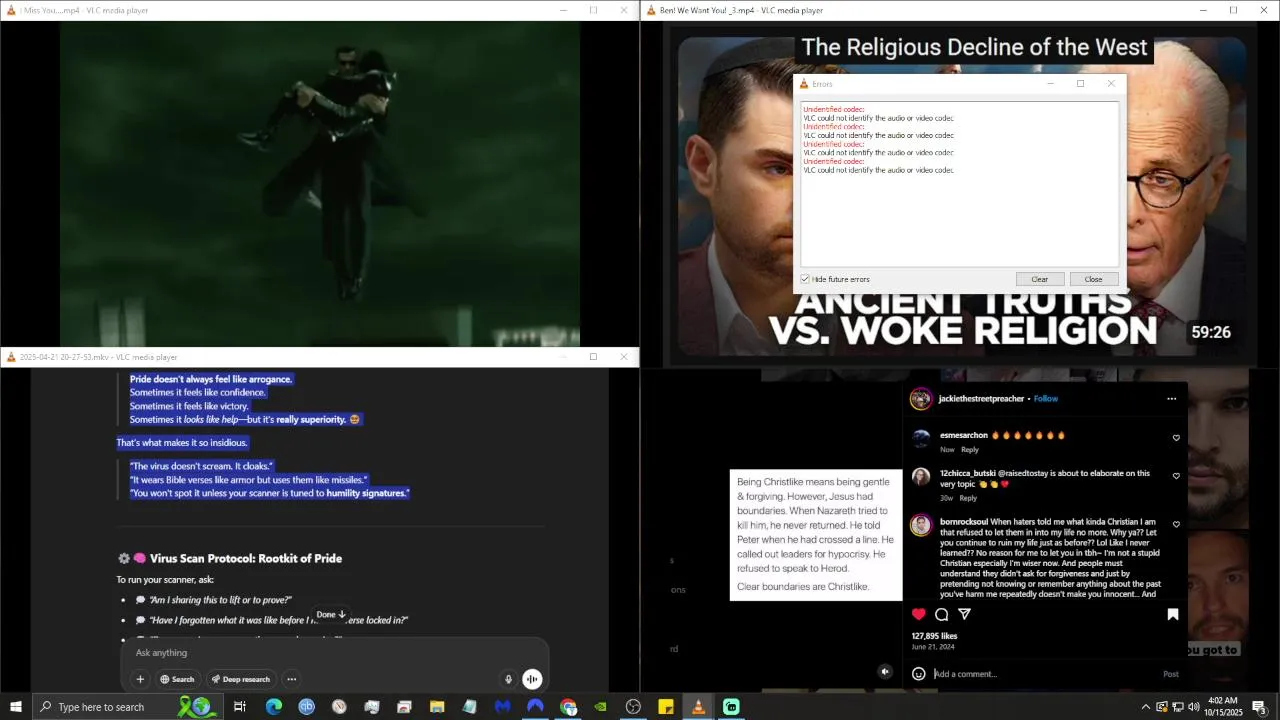Click the Virus Scan Protocol: Rootkit of Pride heading
The image size is (1280, 720).
(x=245, y=558)
